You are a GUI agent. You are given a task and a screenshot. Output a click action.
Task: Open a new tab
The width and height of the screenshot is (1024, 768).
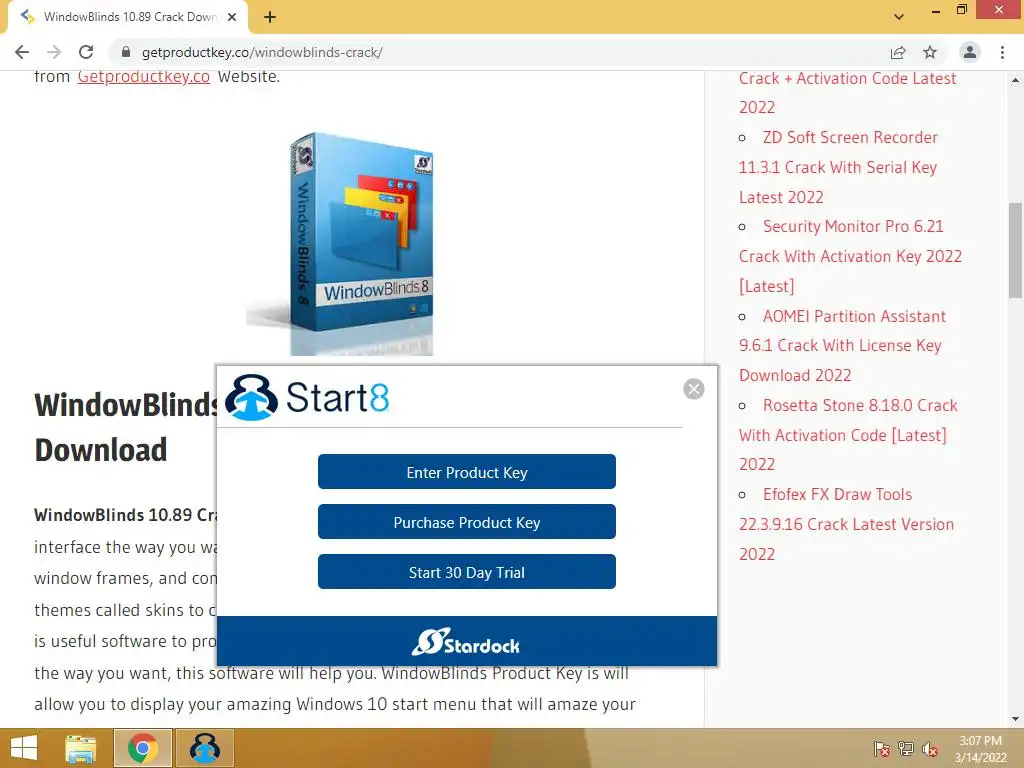[270, 17]
